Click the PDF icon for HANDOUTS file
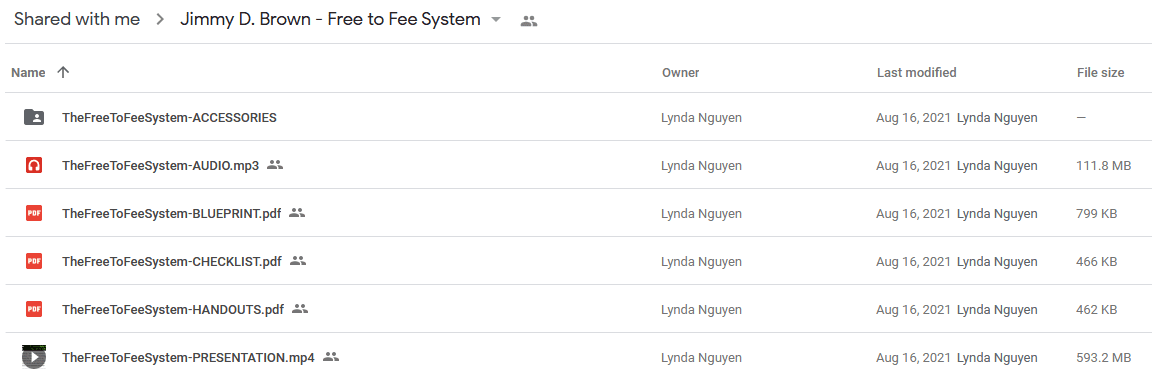The height and width of the screenshot is (378, 1152). (34, 309)
